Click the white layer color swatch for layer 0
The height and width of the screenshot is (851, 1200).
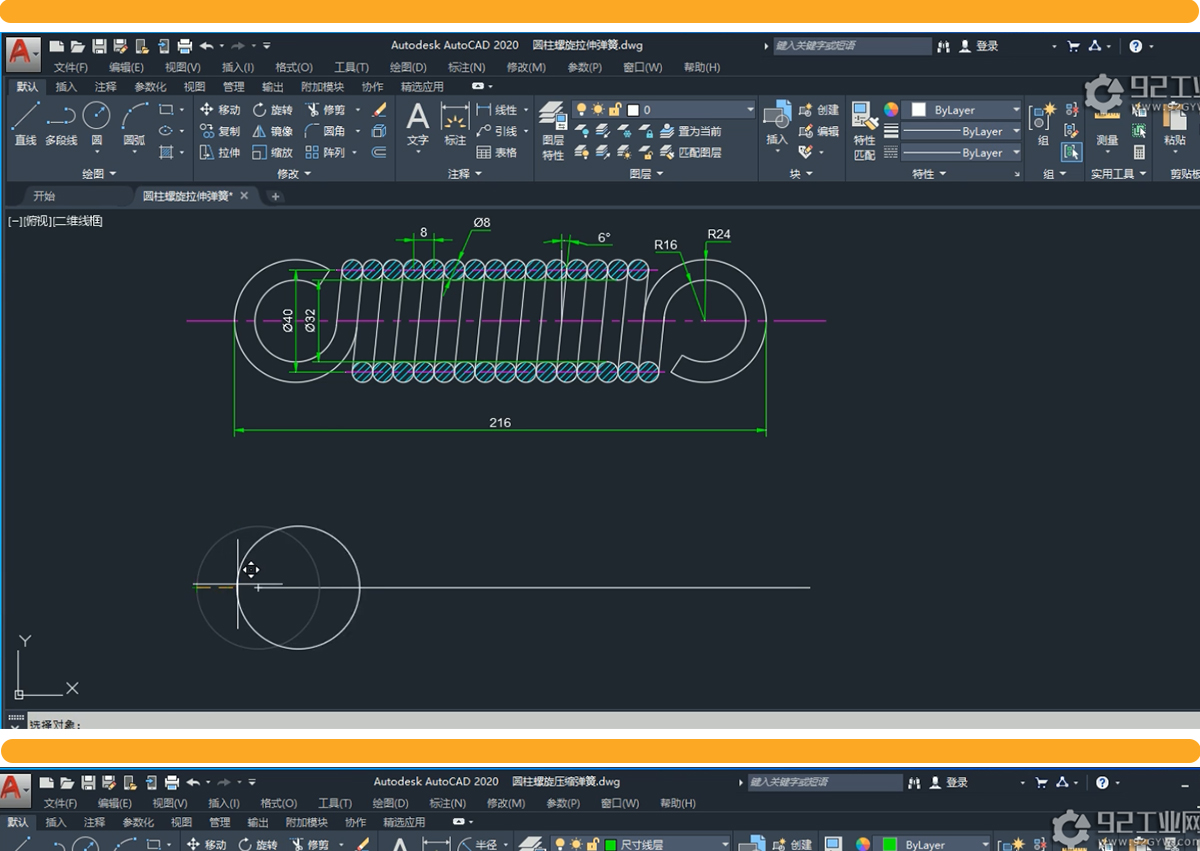[633, 110]
